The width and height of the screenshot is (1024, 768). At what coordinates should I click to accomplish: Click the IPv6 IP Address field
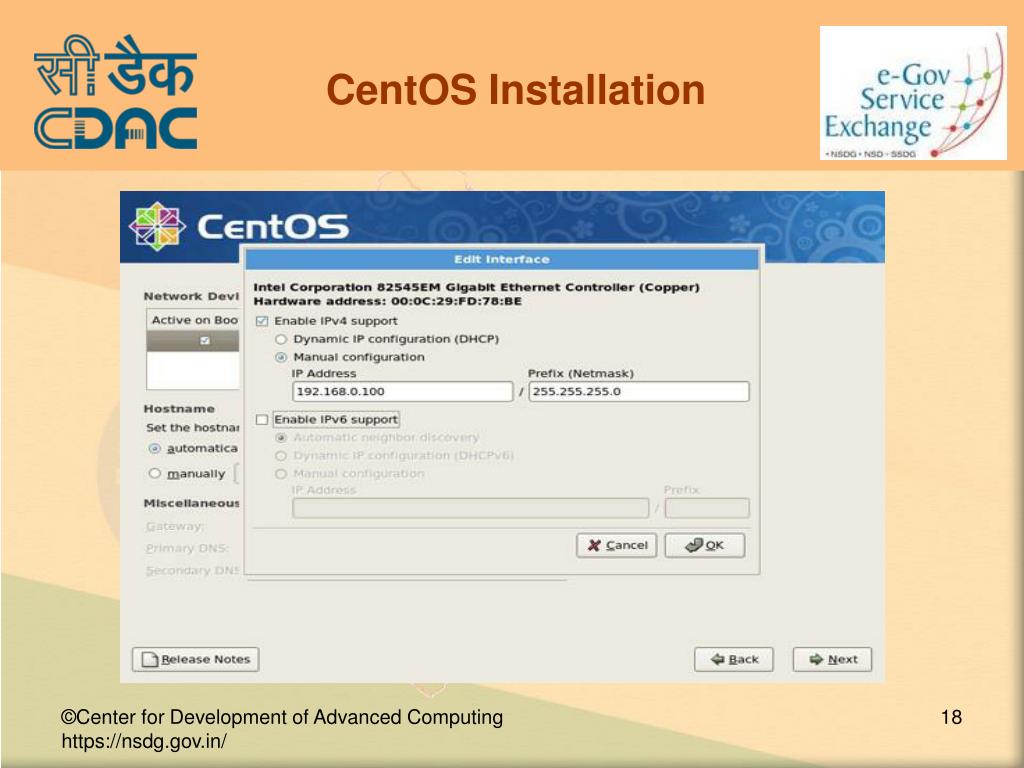click(x=470, y=508)
